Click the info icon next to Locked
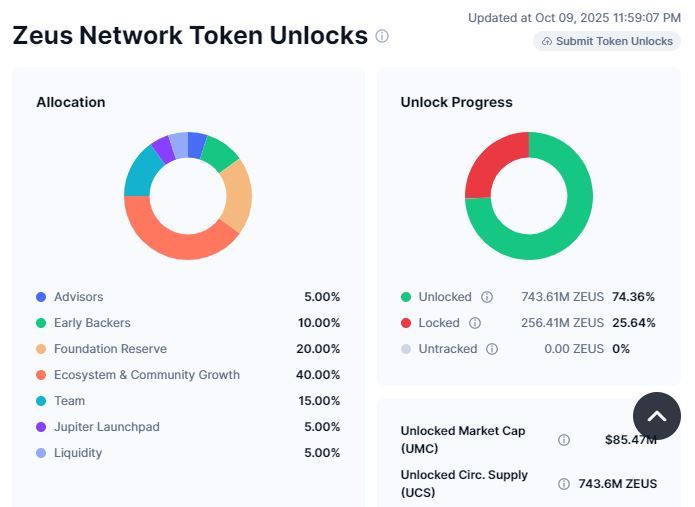 point(475,323)
